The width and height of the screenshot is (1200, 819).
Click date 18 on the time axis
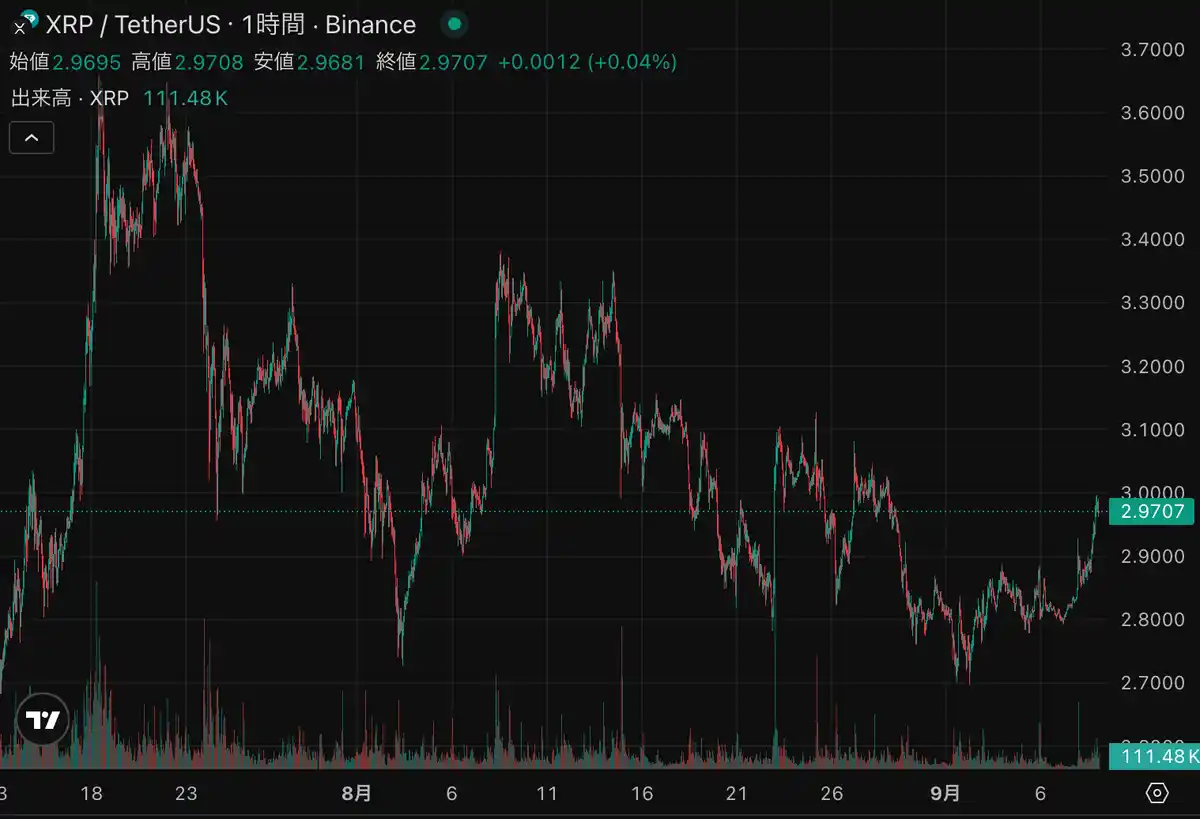pos(91,793)
